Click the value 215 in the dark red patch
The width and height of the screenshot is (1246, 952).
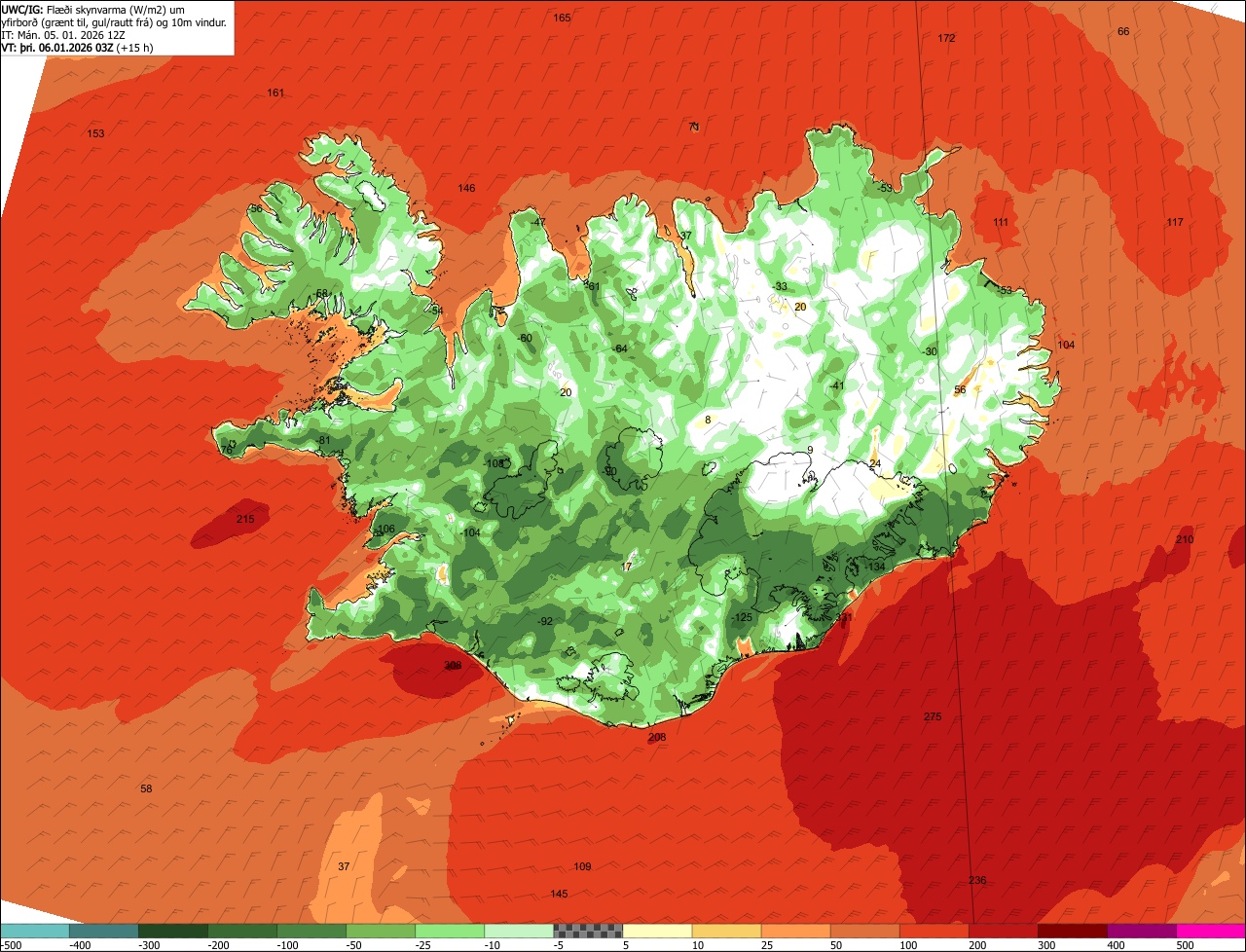tap(245, 519)
